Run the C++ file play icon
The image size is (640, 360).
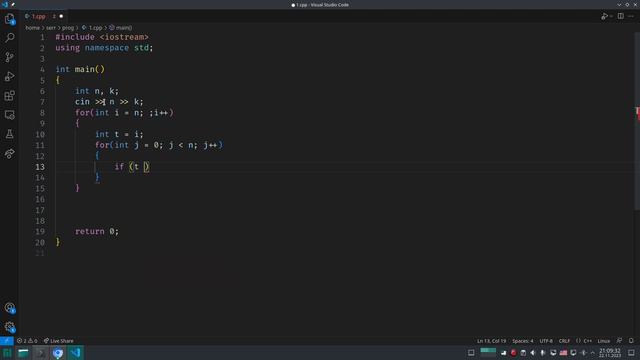coord(604,16)
